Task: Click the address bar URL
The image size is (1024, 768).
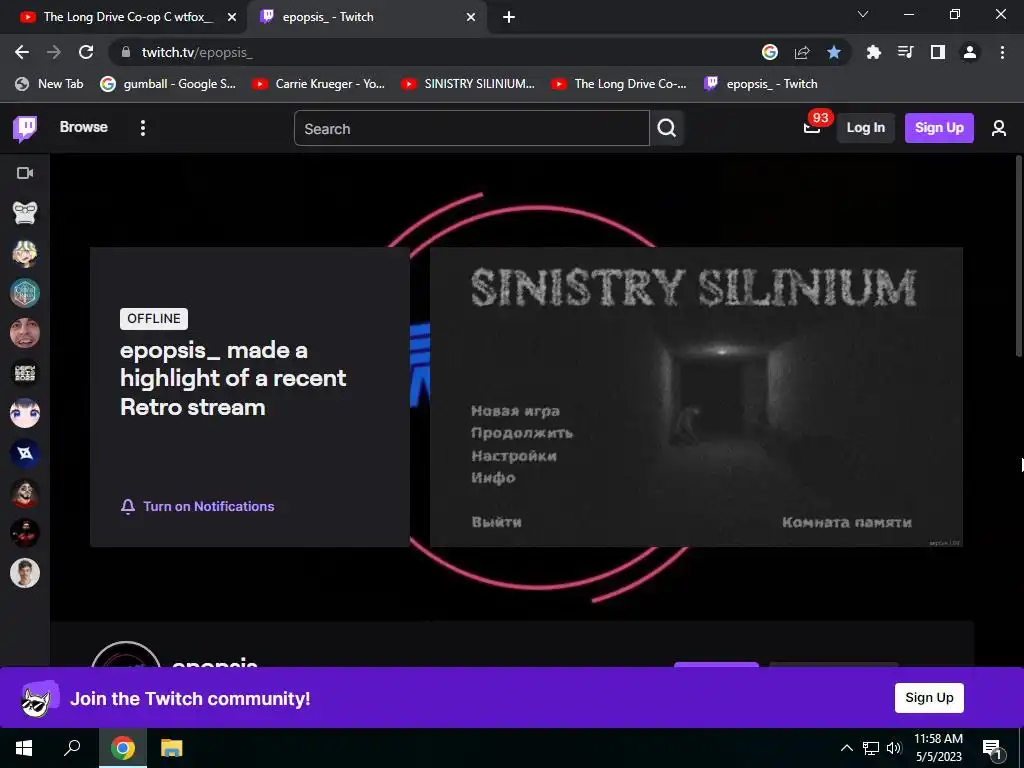Action: coord(197,52)
